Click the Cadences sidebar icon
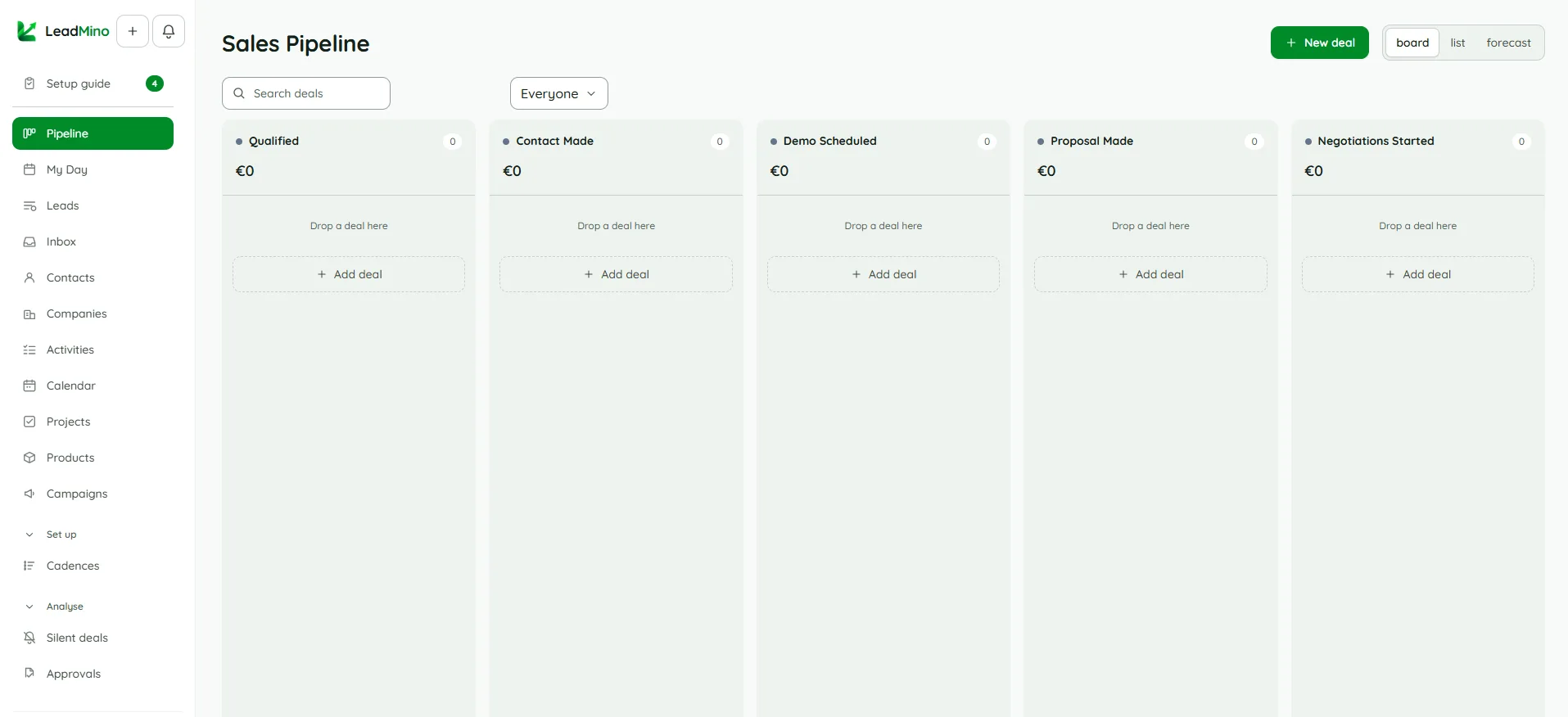The image size is (1568, 717). tap(29, 566)
